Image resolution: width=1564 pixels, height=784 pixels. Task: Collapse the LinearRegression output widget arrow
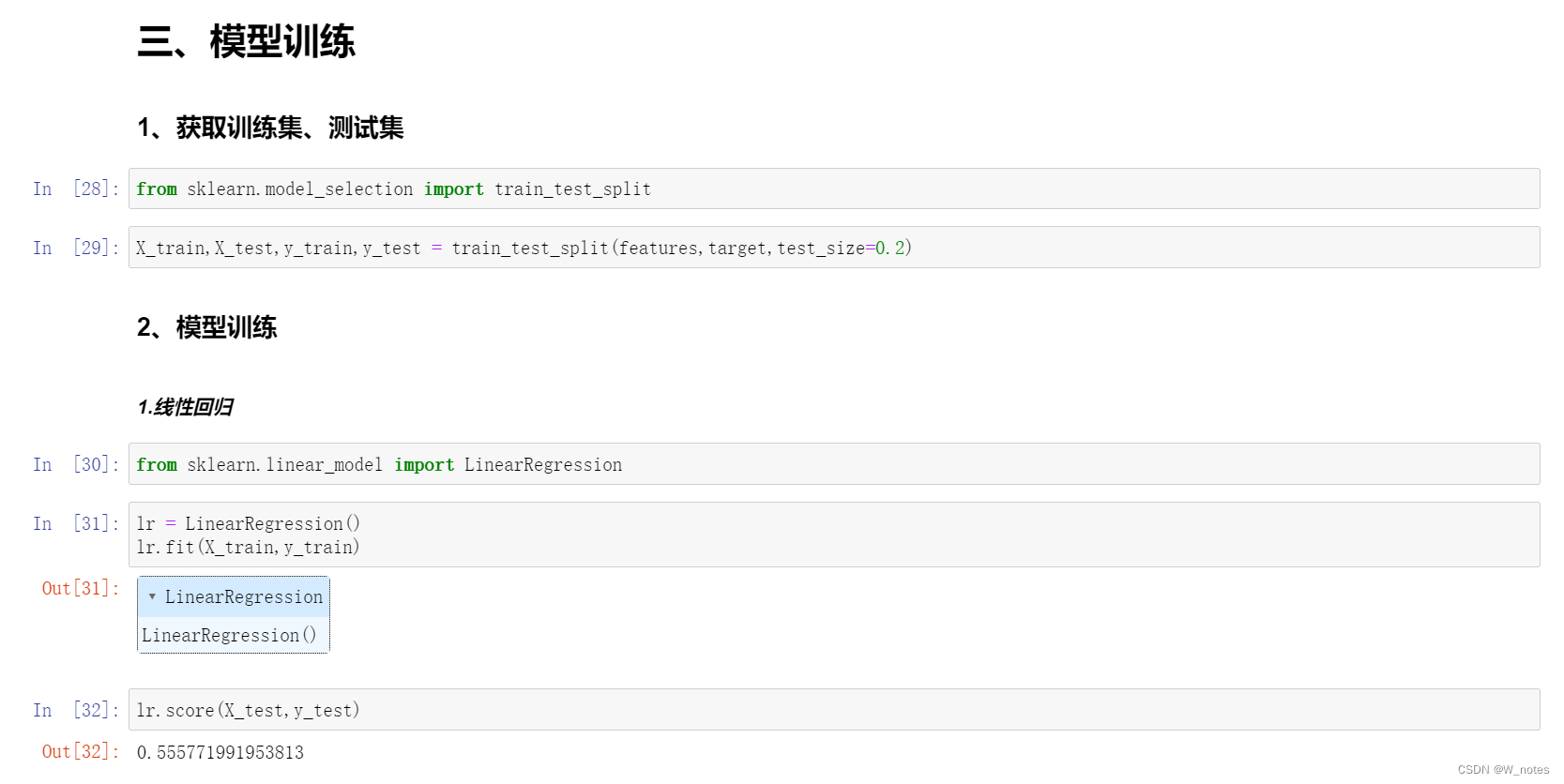pos(152,596)
